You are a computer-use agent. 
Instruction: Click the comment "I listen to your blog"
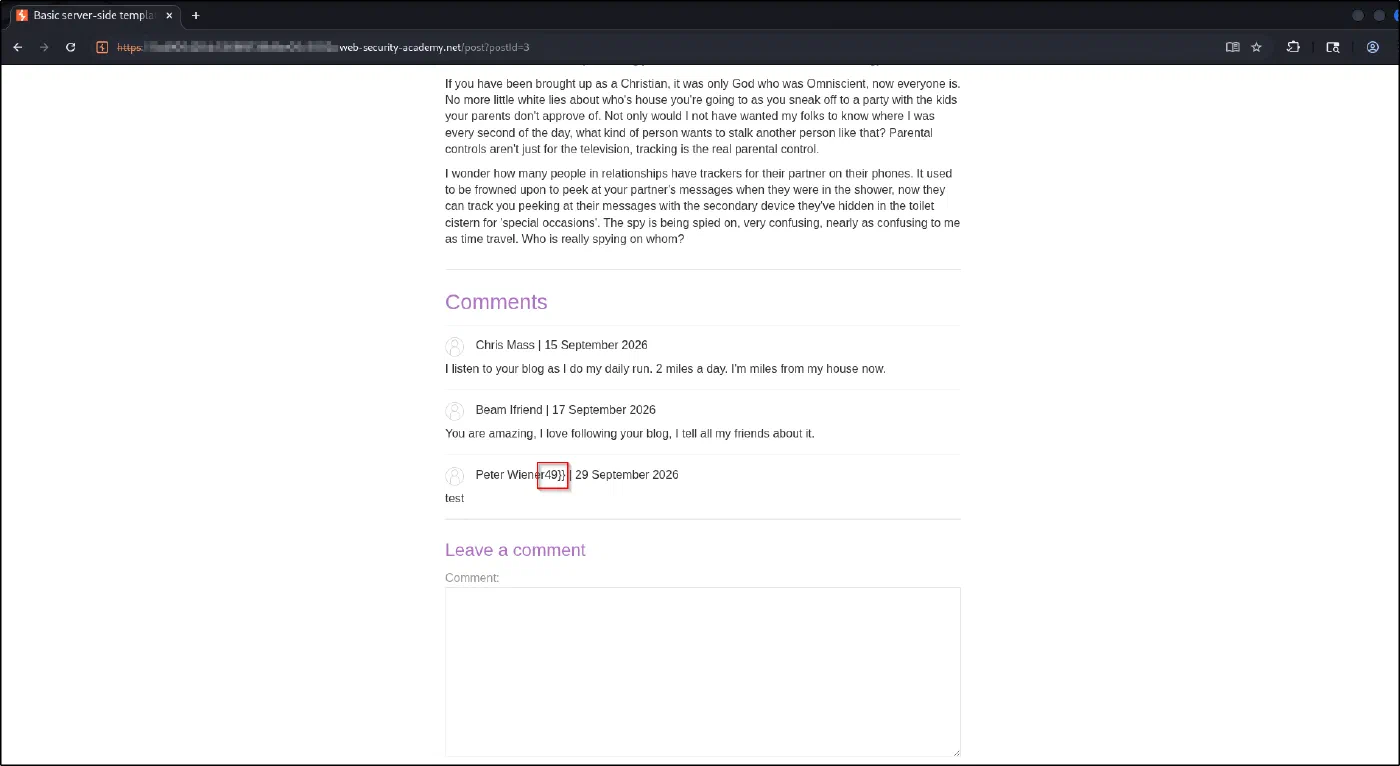click(x=665, y=369)
